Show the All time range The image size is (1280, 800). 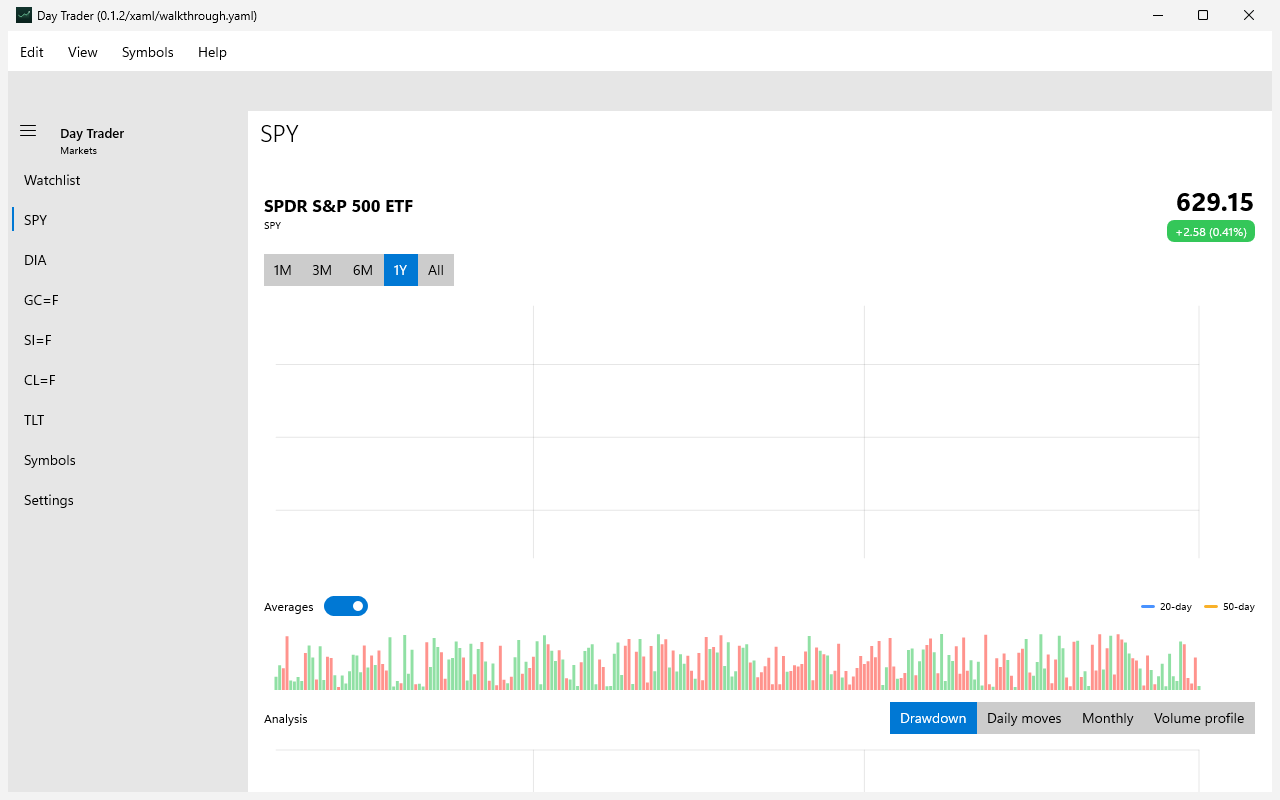point(436,270)
